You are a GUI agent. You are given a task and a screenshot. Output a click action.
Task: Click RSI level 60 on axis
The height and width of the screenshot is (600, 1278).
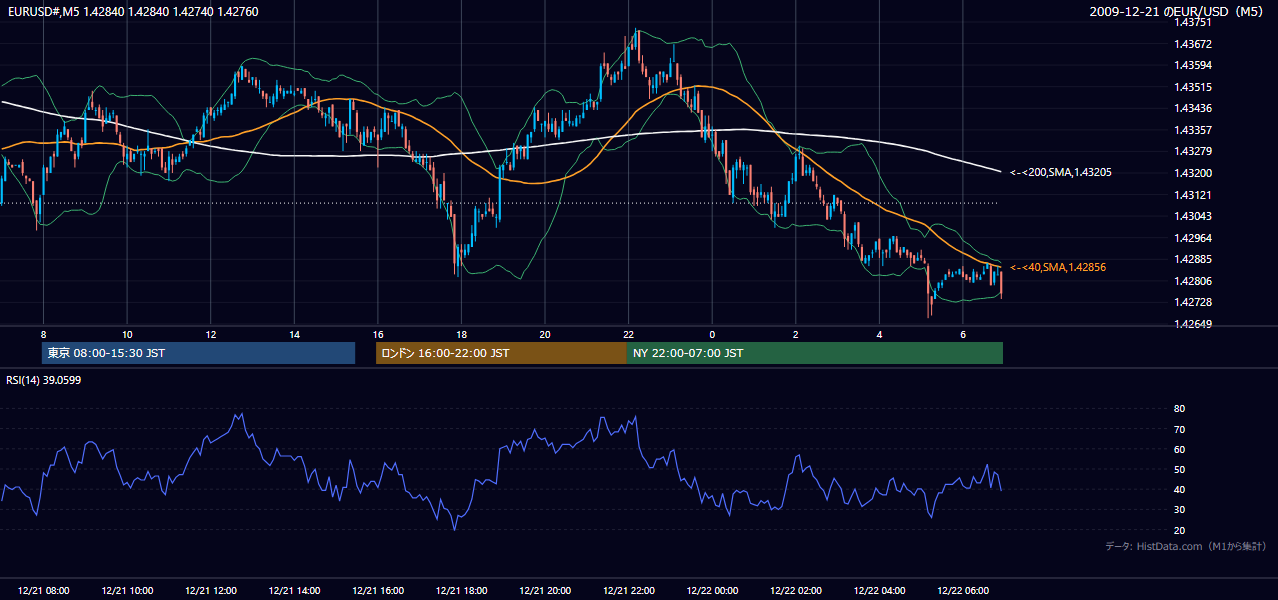1180,449
